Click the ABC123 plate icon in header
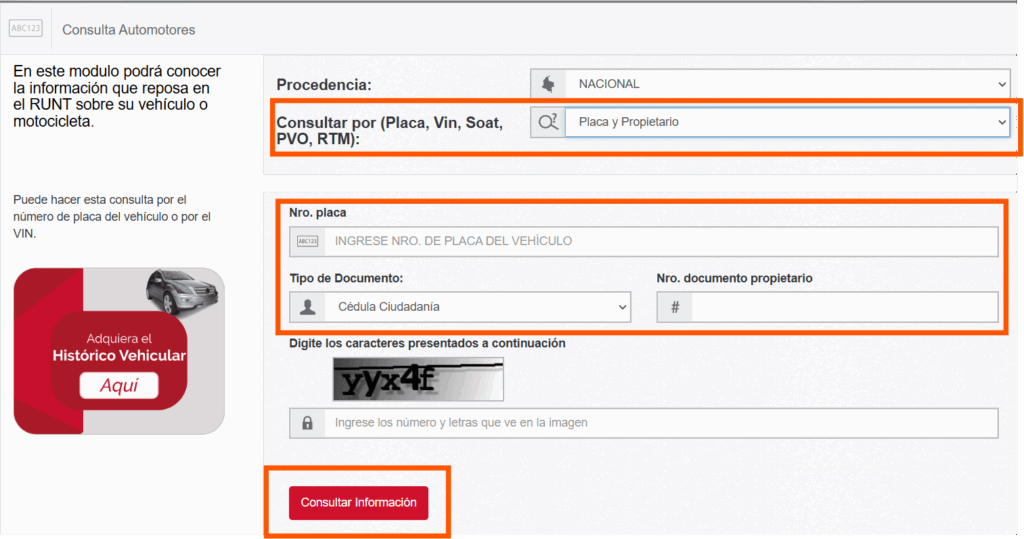 click(x=25, y=29)
